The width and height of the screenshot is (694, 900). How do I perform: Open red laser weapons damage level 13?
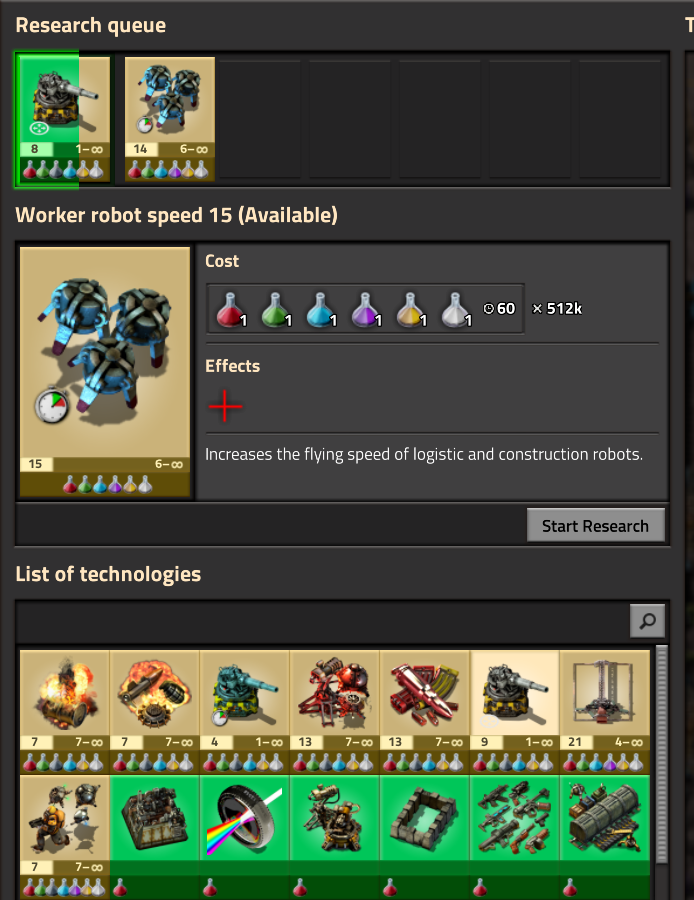point(335,712)
